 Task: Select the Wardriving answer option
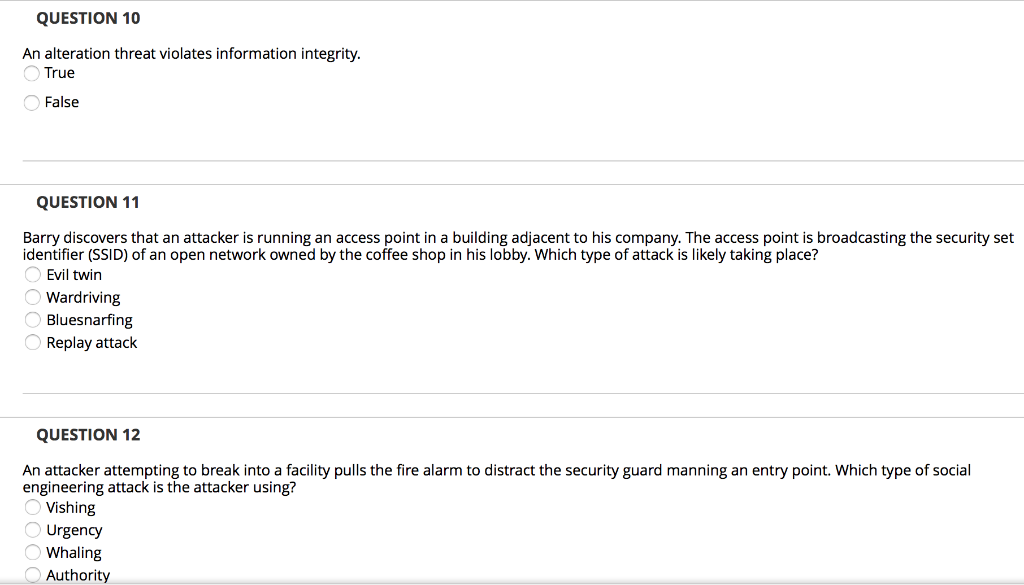31,297
